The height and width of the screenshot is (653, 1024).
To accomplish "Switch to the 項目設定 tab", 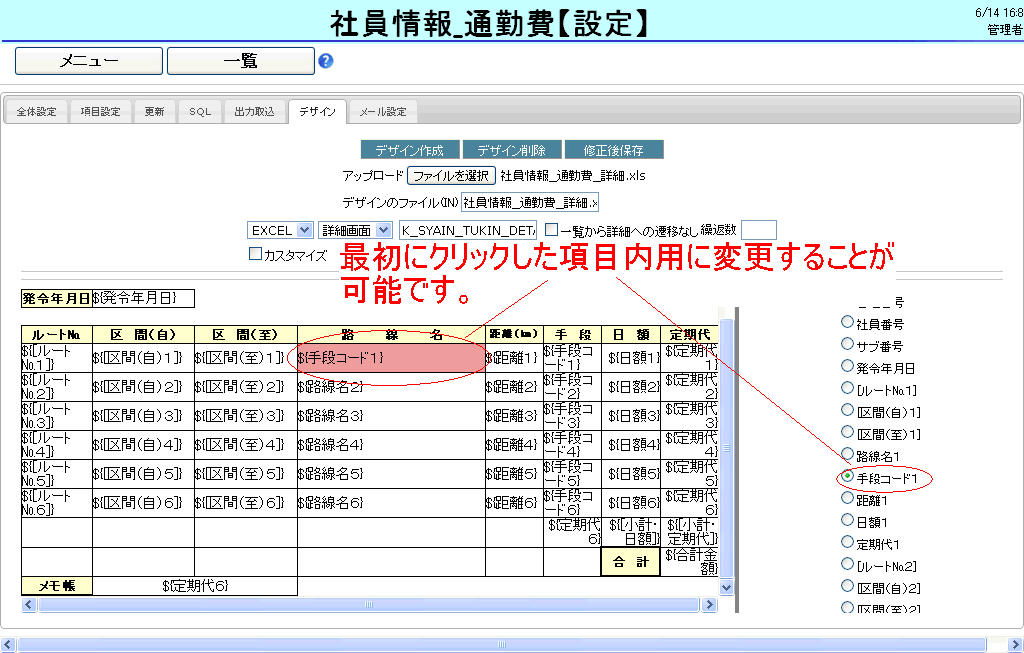I will tap(100, 112).
